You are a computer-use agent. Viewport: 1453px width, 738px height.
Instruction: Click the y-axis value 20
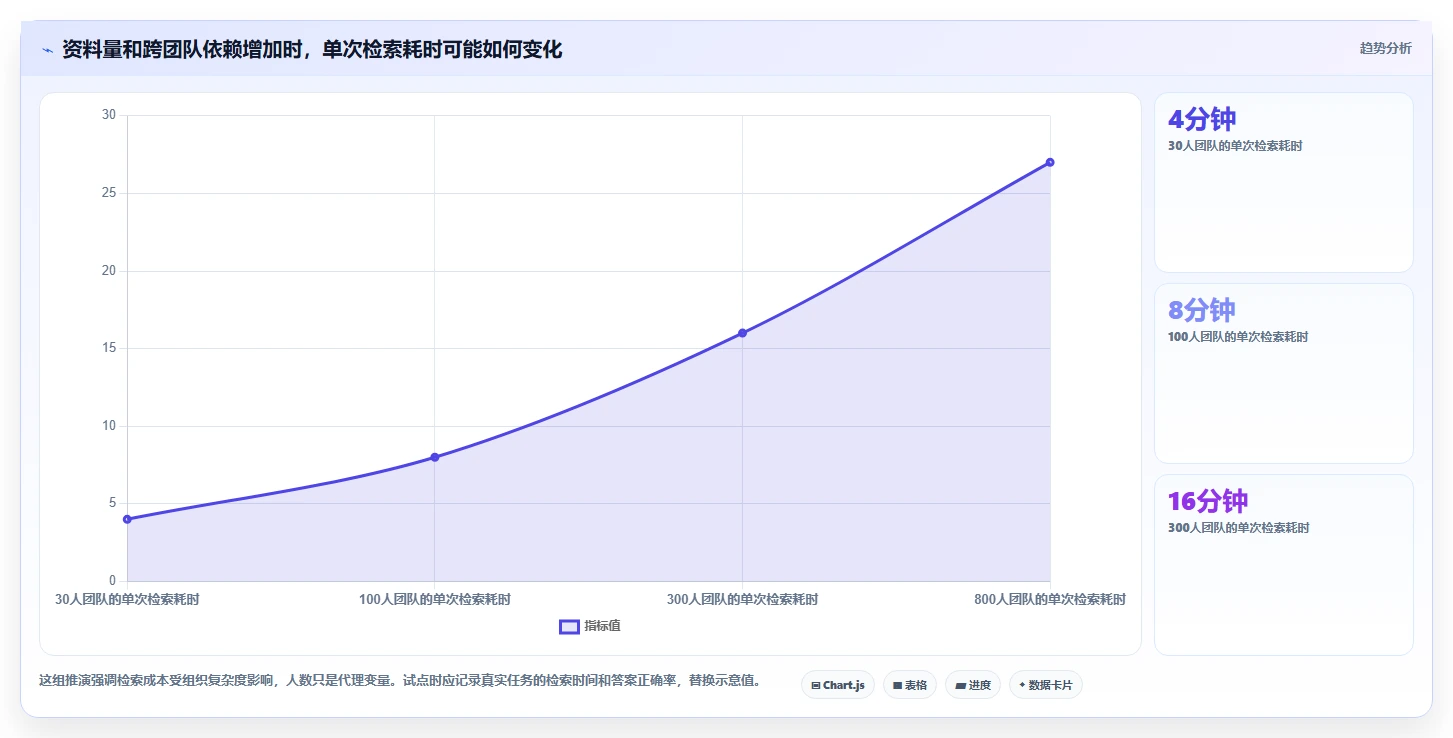point(109,270)
